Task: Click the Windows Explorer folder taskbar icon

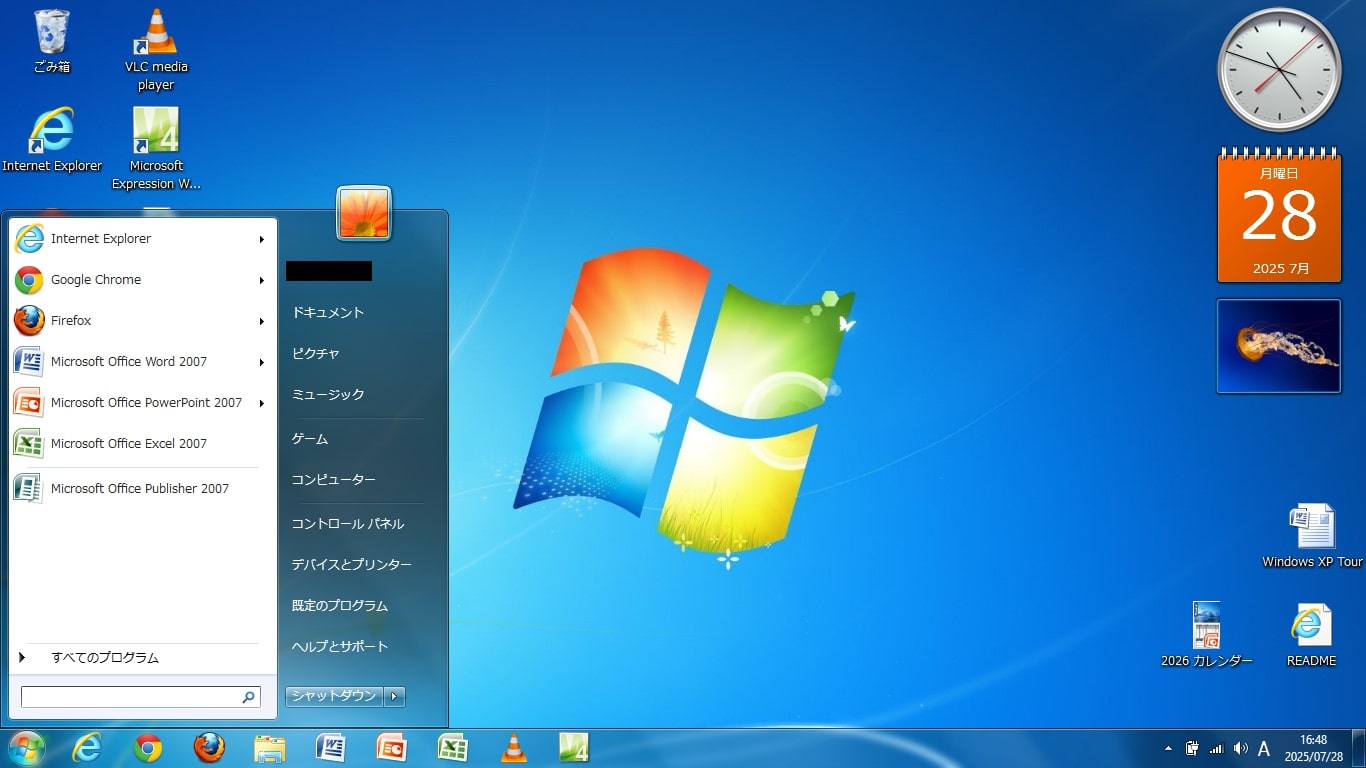Action: (x=270, y=748)
